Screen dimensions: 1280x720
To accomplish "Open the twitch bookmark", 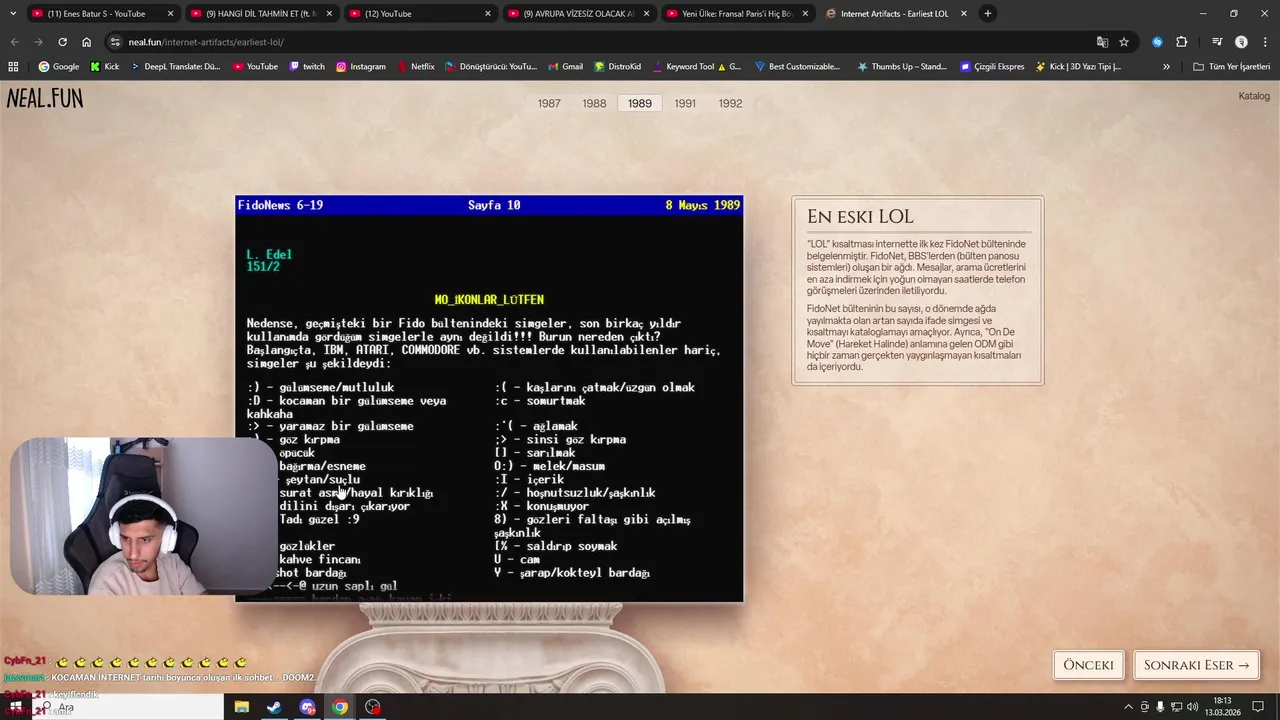I will coord(307,67).
